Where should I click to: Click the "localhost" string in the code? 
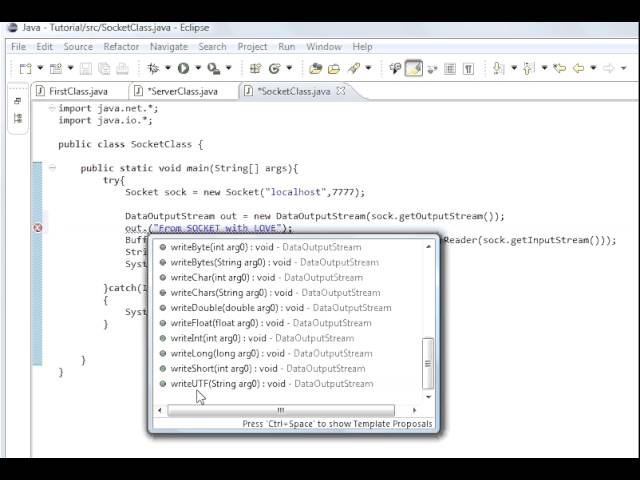coord(296,192)
